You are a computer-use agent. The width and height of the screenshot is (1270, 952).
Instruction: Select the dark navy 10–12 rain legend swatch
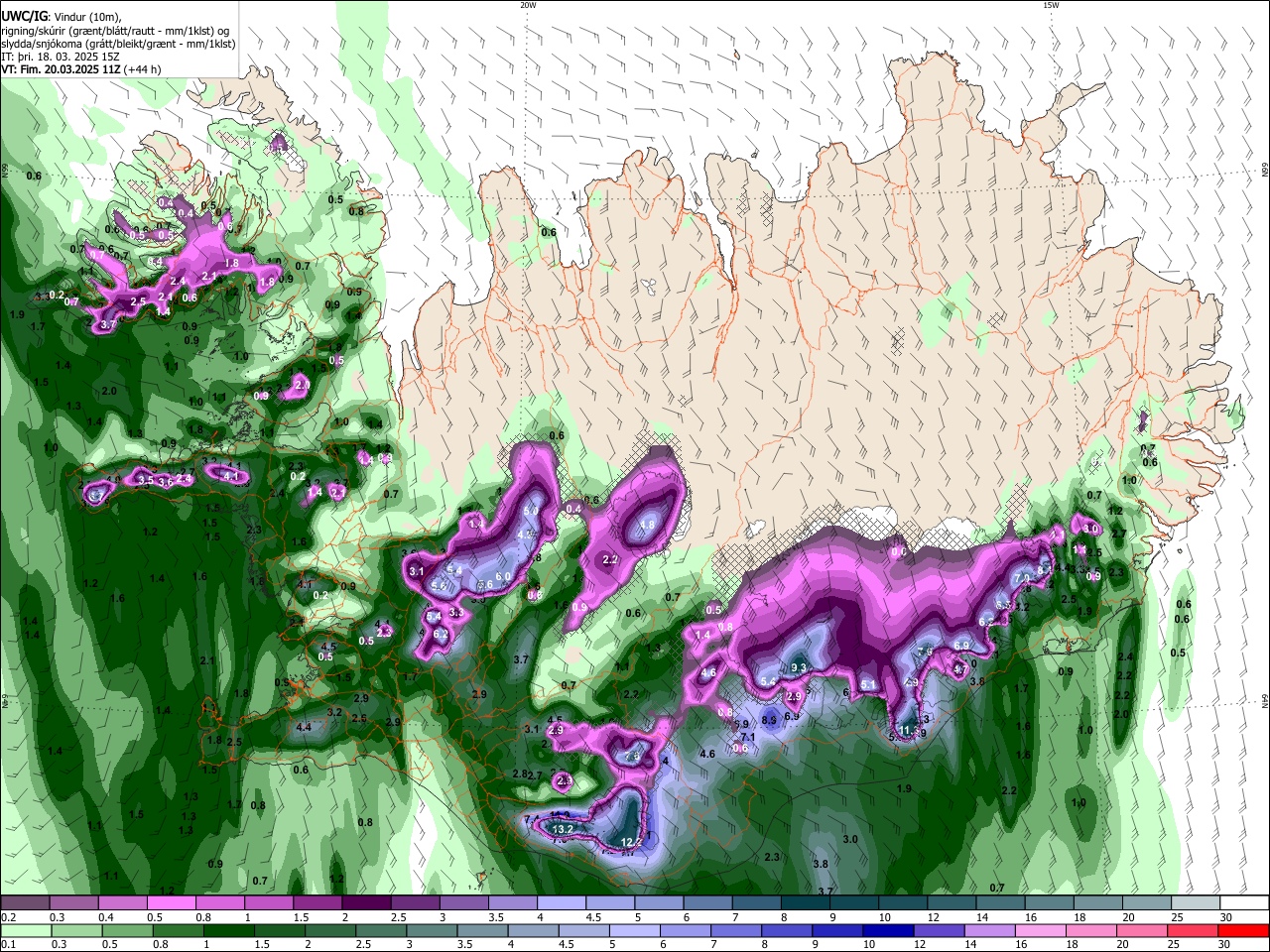click(886, 931)
